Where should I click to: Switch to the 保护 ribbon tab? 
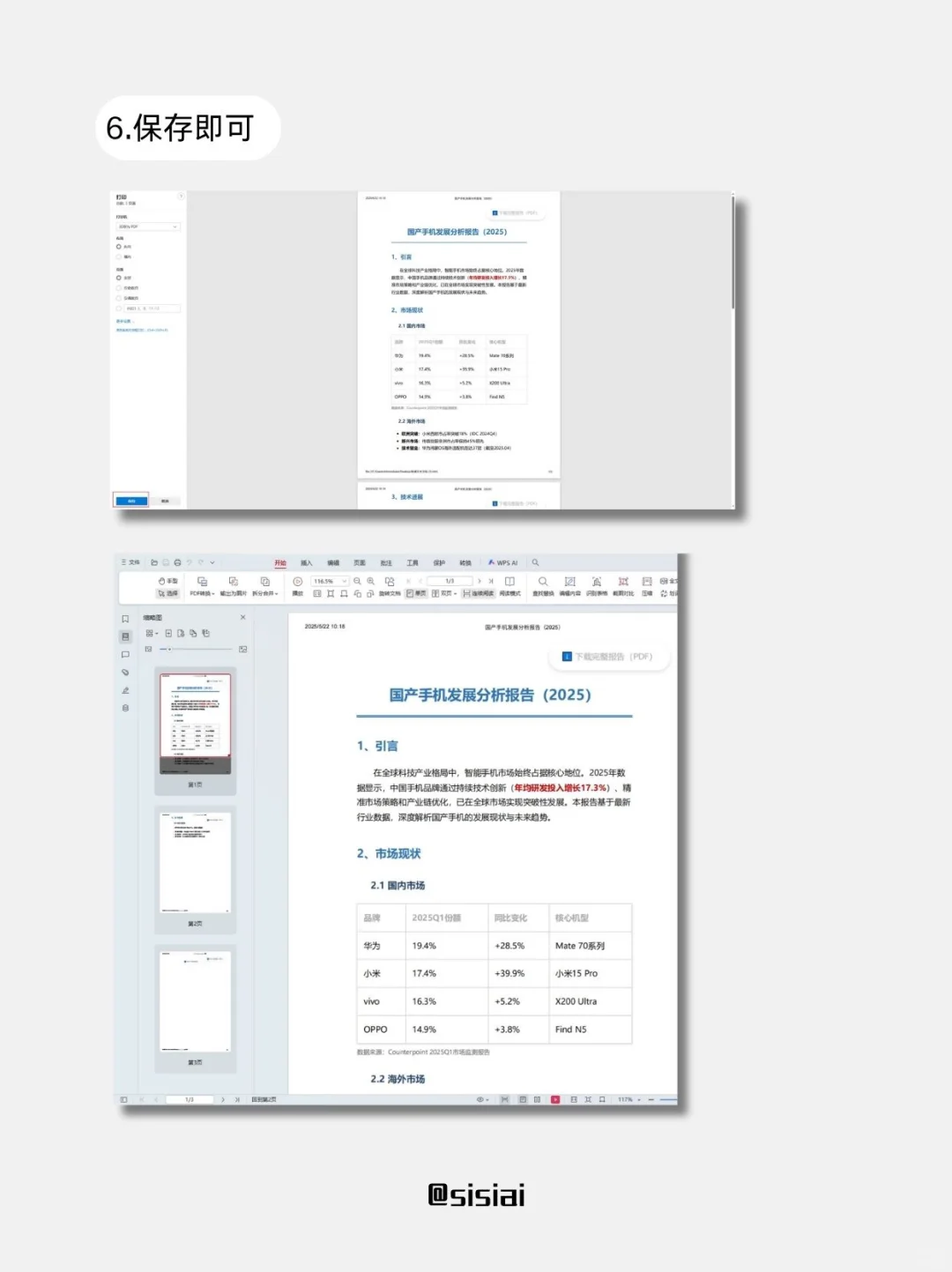point(439,562)
